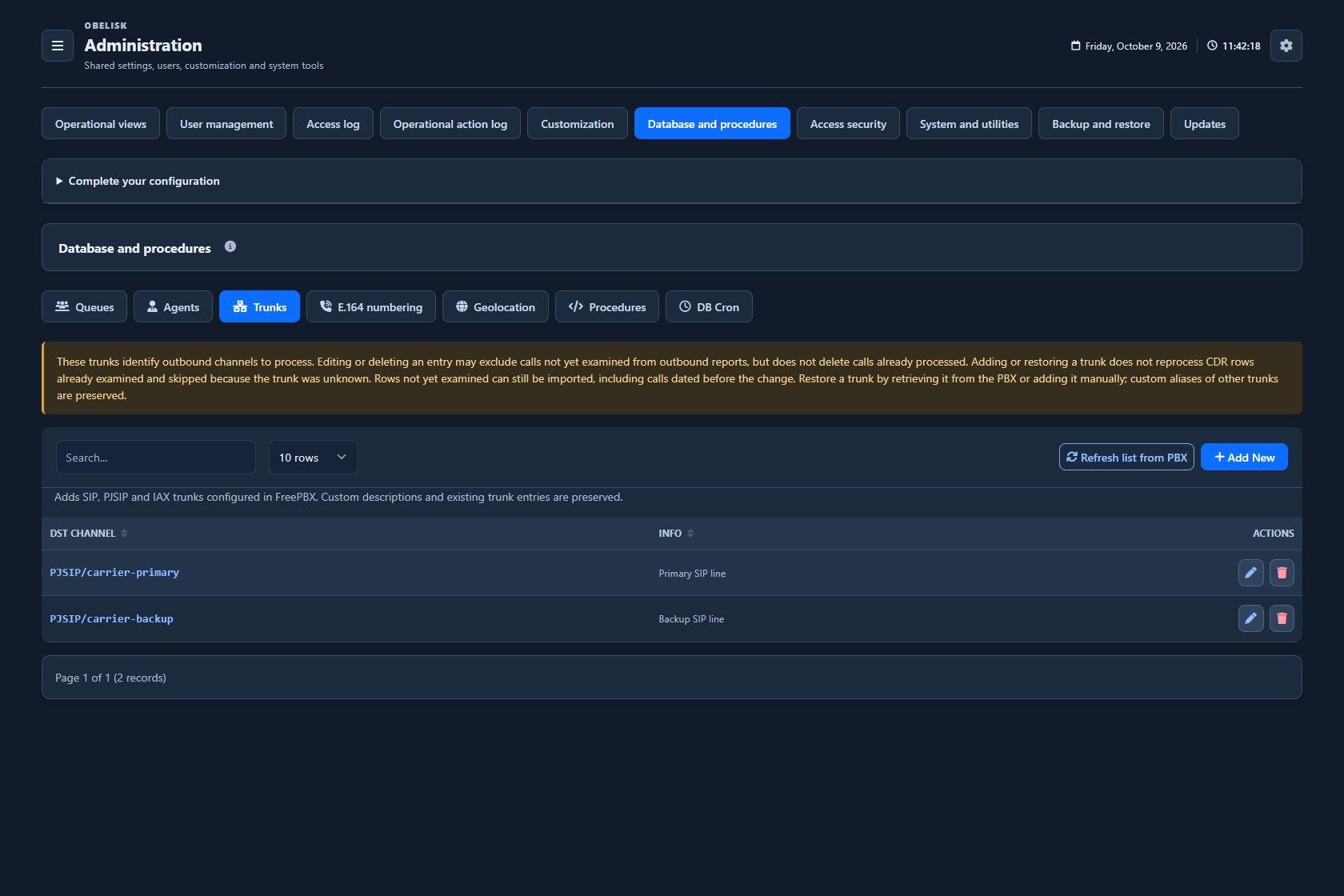Delete the PJSIP/carrier-primary trunk
The width and height of the screenshot is (1344, 896).
(1282, 573)
